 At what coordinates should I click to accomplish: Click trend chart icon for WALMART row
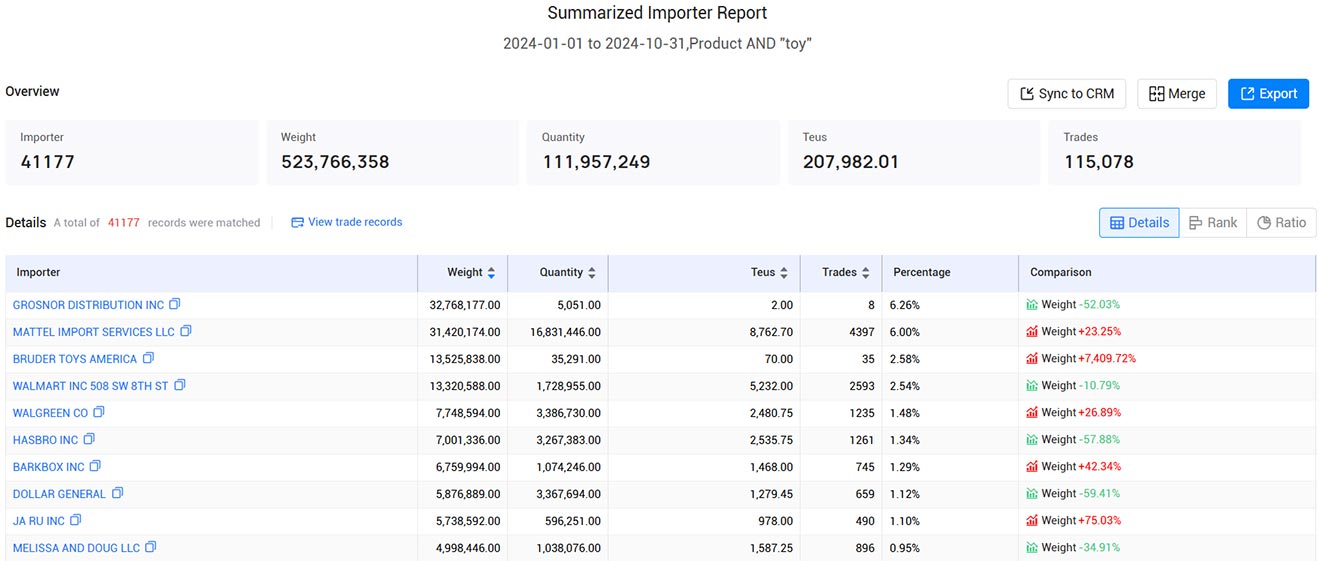tap(1032, 385)
